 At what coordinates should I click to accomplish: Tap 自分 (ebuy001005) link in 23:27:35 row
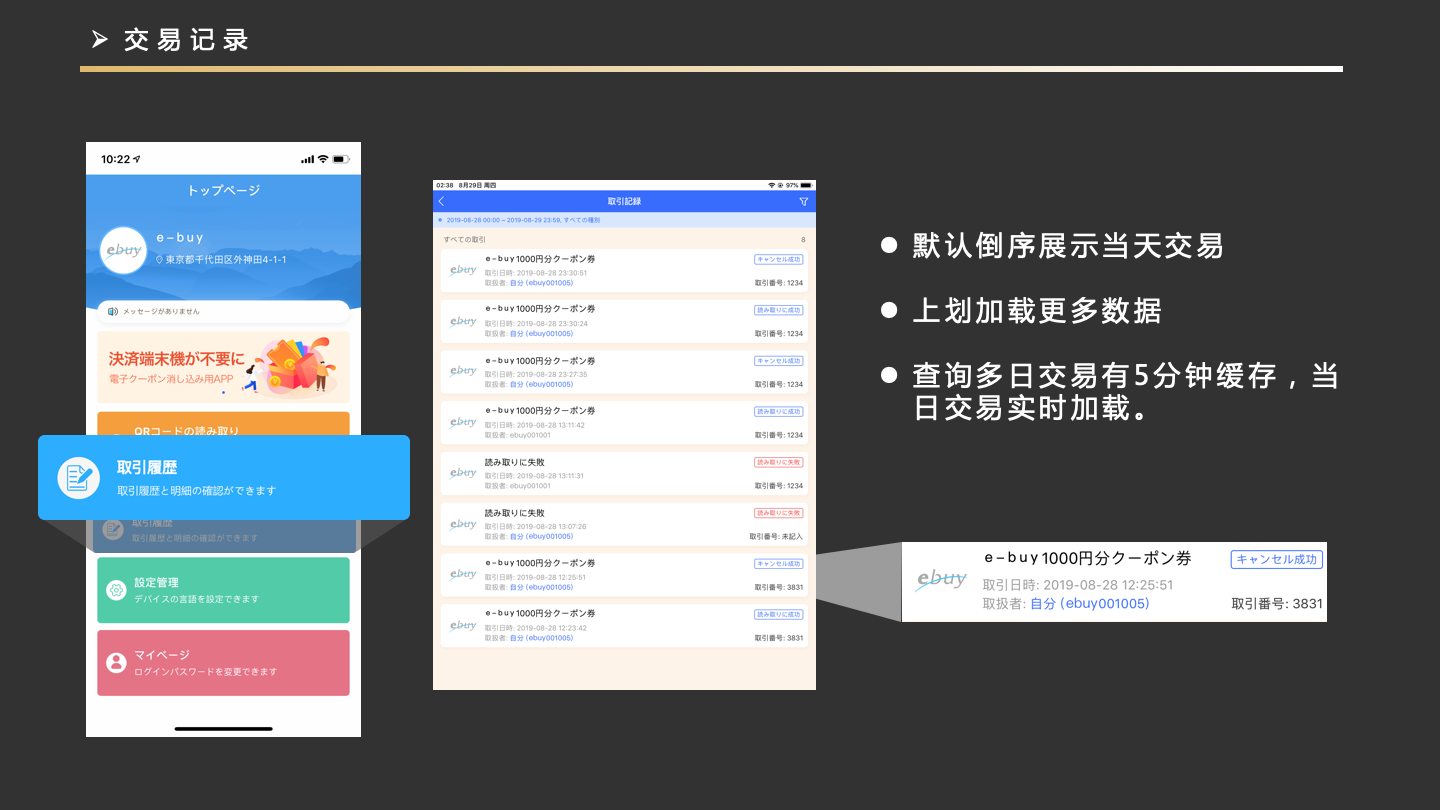[542, 384]
